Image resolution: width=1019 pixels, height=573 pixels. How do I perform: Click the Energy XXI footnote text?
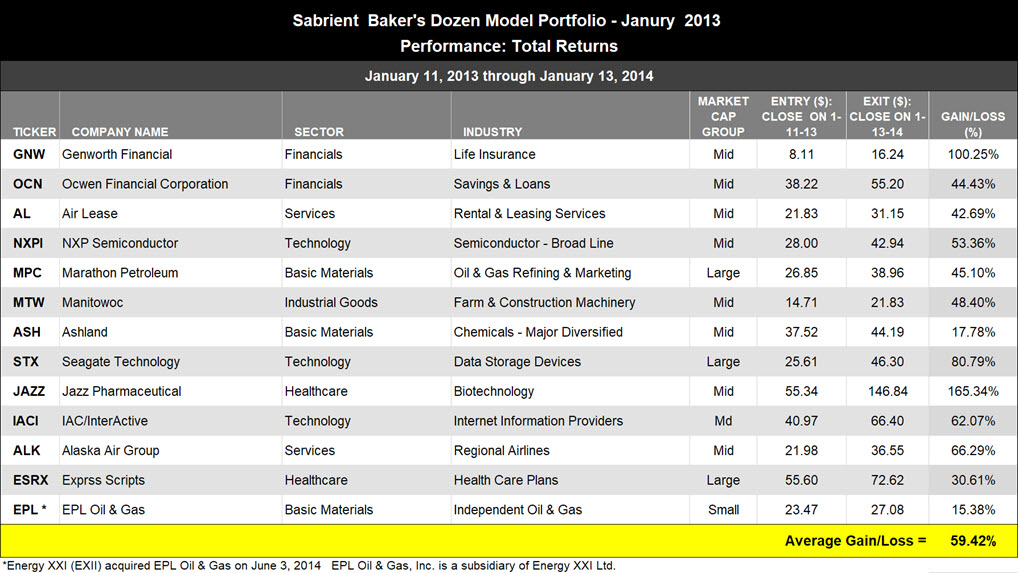pos(308,565)
